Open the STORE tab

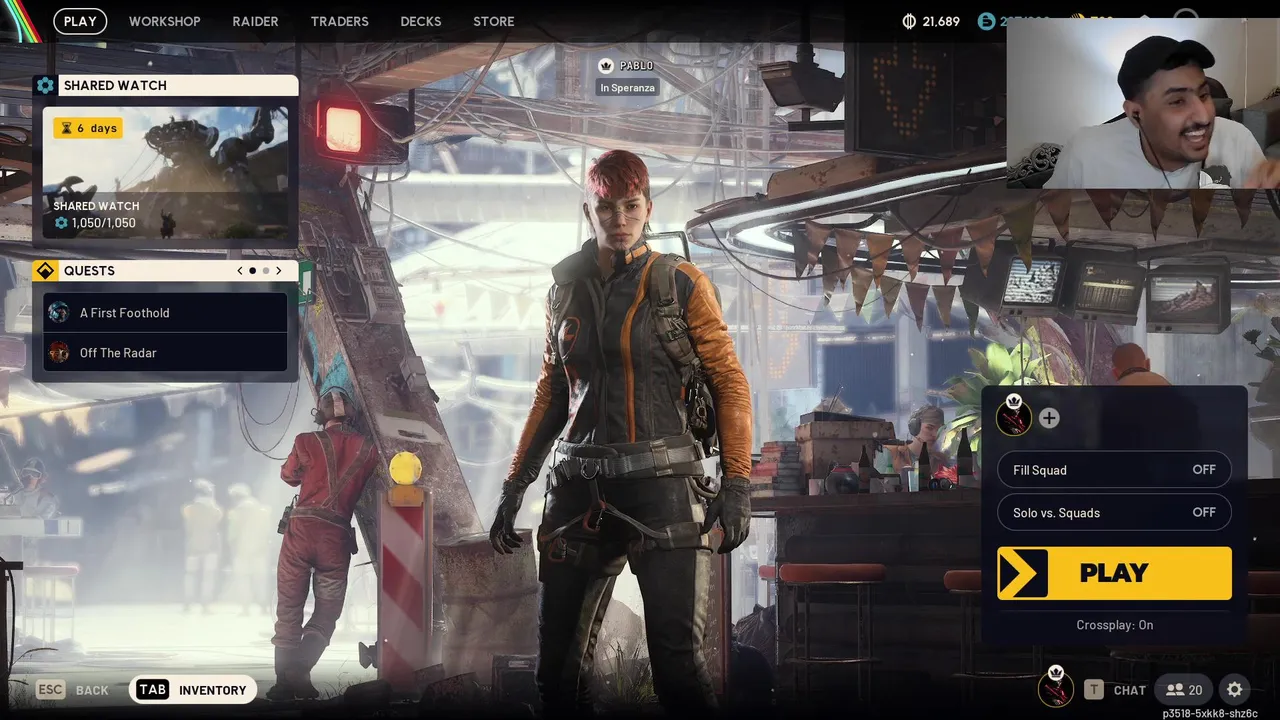[x=493, y=21]
